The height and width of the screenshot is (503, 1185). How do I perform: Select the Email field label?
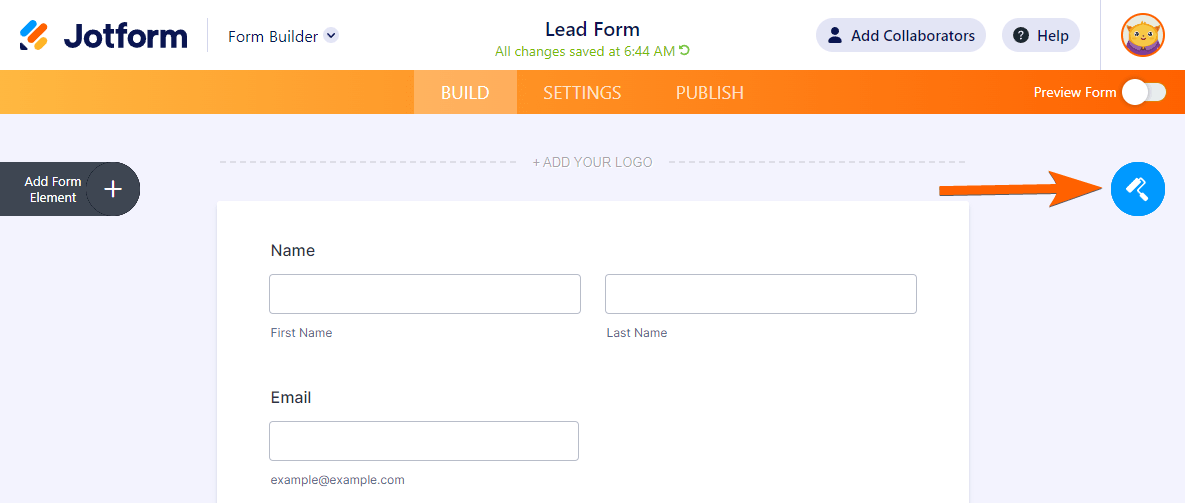pos(291,398)
